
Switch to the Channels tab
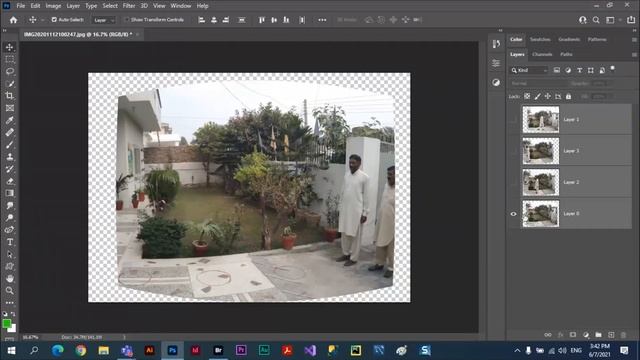[542, 54]
